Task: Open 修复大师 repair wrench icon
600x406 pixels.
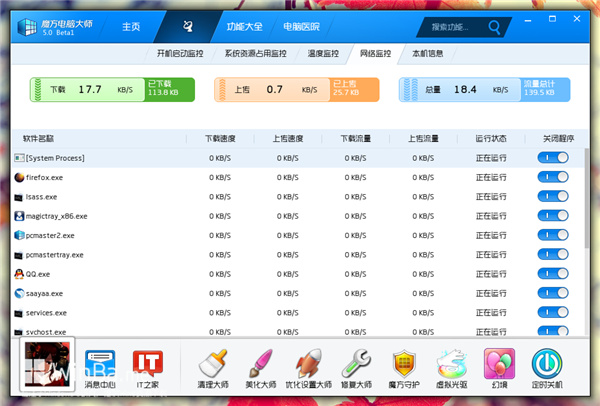Action: click(357, 366)
